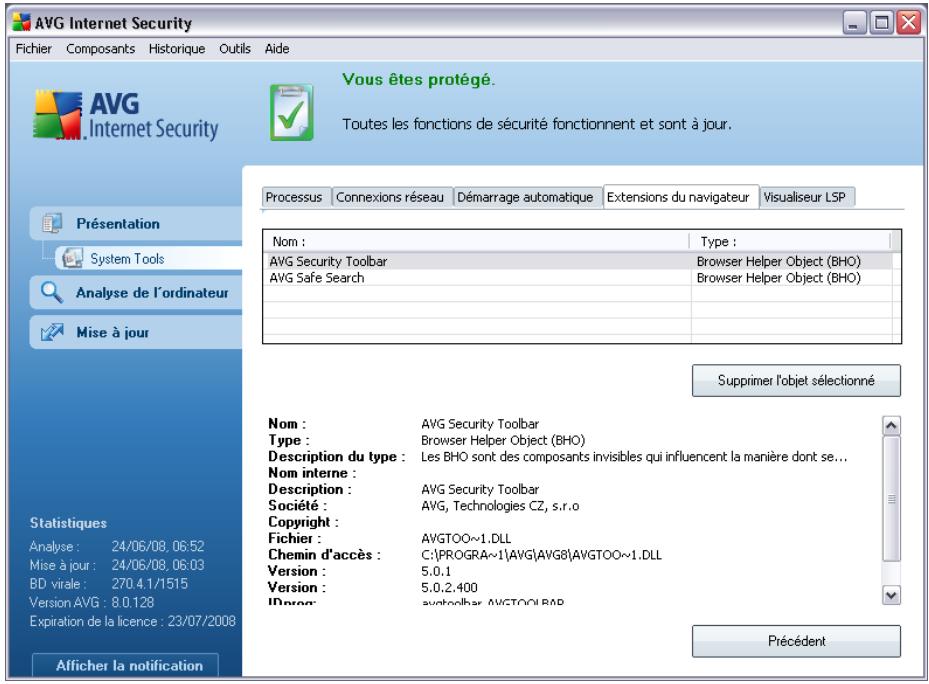Image resolution: width=929 pixels, height=684 pixels.
Task: Click the version value 5.0.1
Action: click(x=435, y=571)
